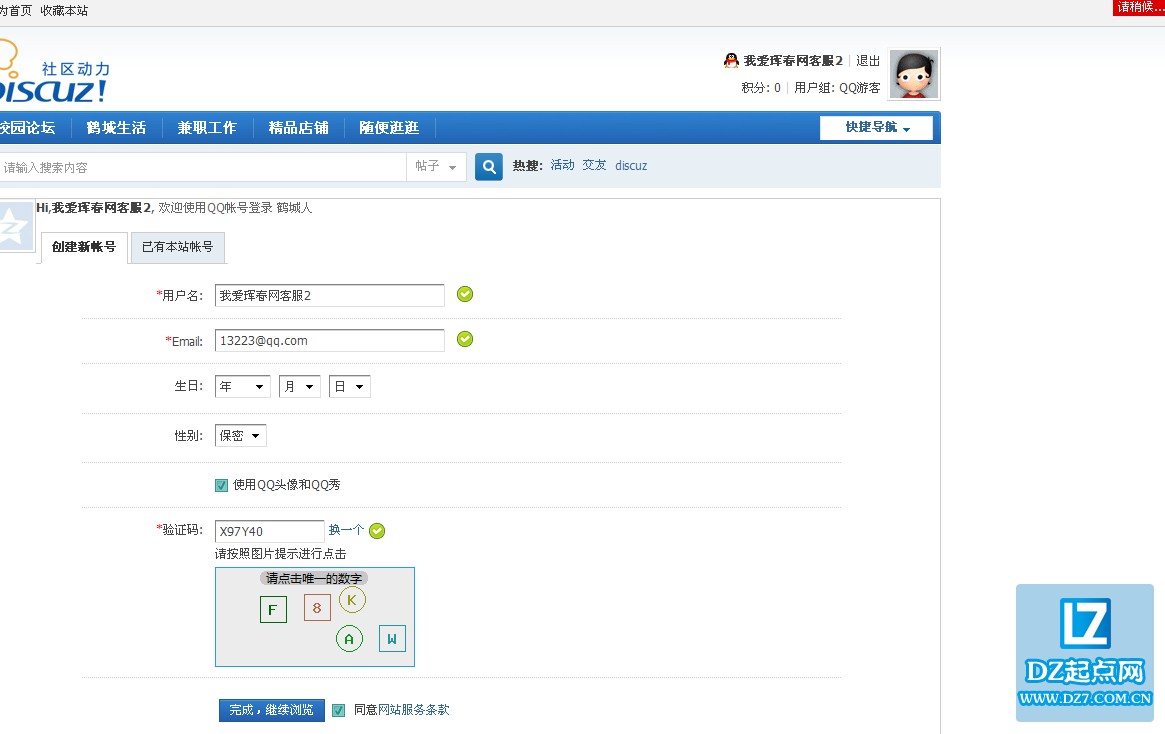
Task: Click the circled K captcha icon
Action: click(x=352, y=600)
